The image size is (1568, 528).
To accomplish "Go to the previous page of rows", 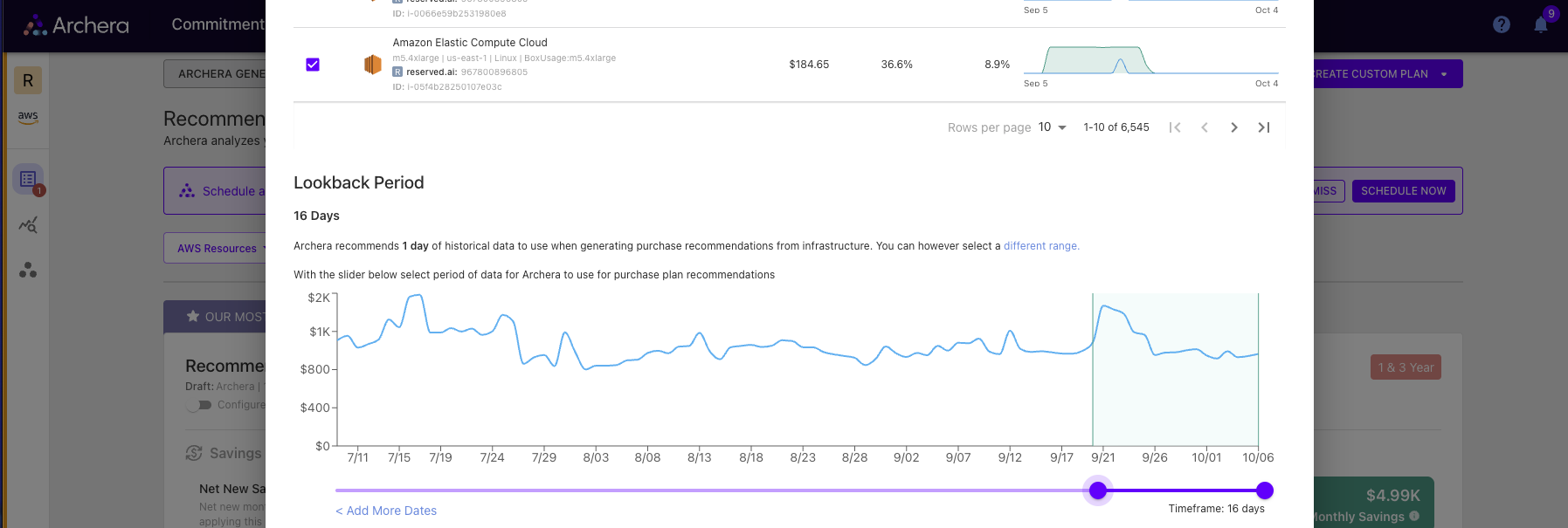I will 1205,127.
